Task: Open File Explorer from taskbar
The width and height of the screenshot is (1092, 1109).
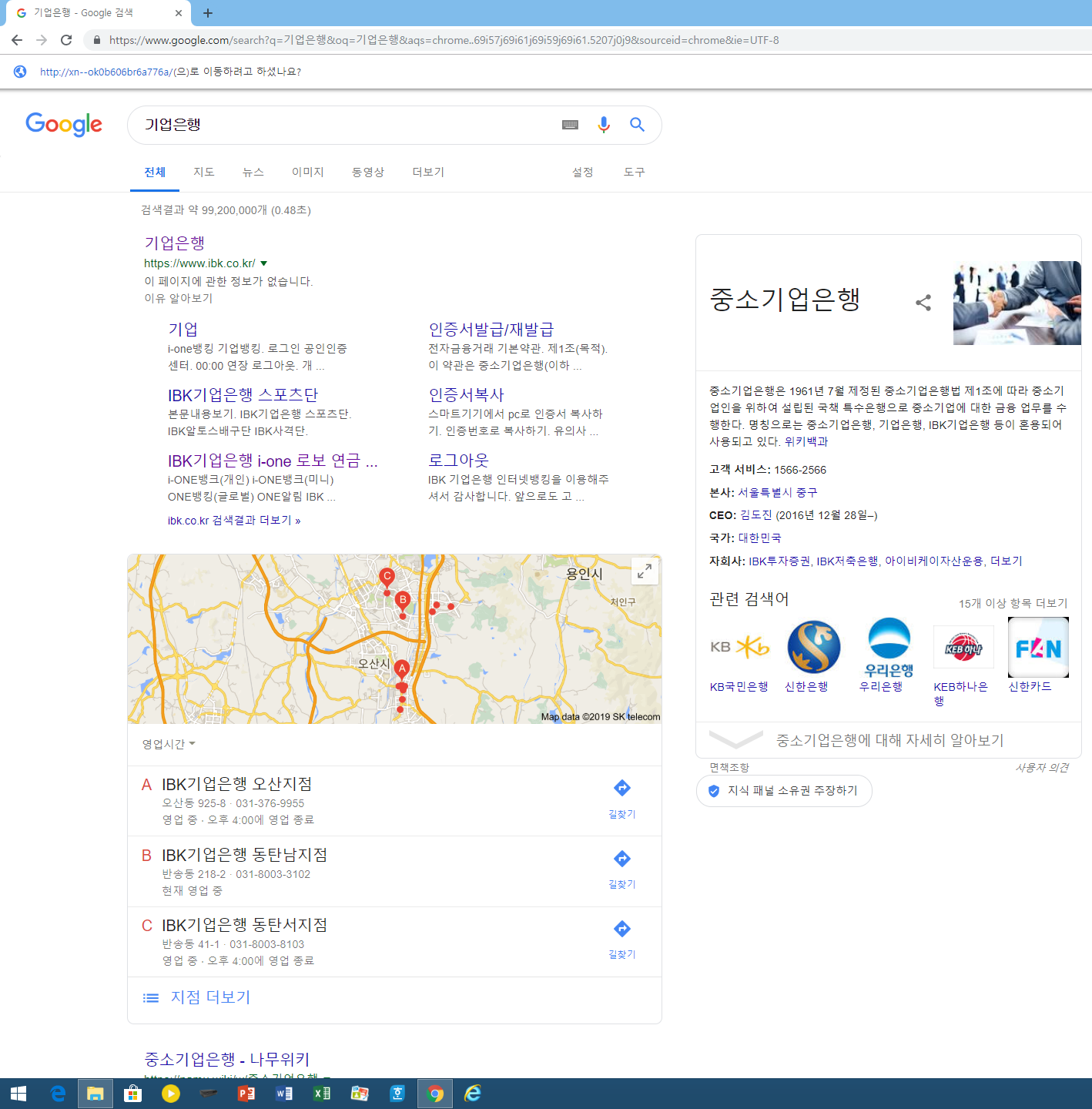Action: point(95,1094)
